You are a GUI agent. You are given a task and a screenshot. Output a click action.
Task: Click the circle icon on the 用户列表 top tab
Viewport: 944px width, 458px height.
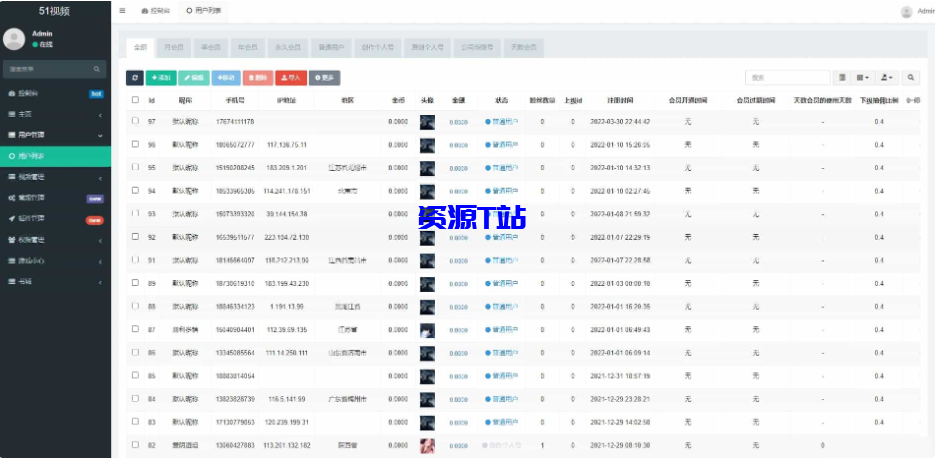(x=190, y=11)
